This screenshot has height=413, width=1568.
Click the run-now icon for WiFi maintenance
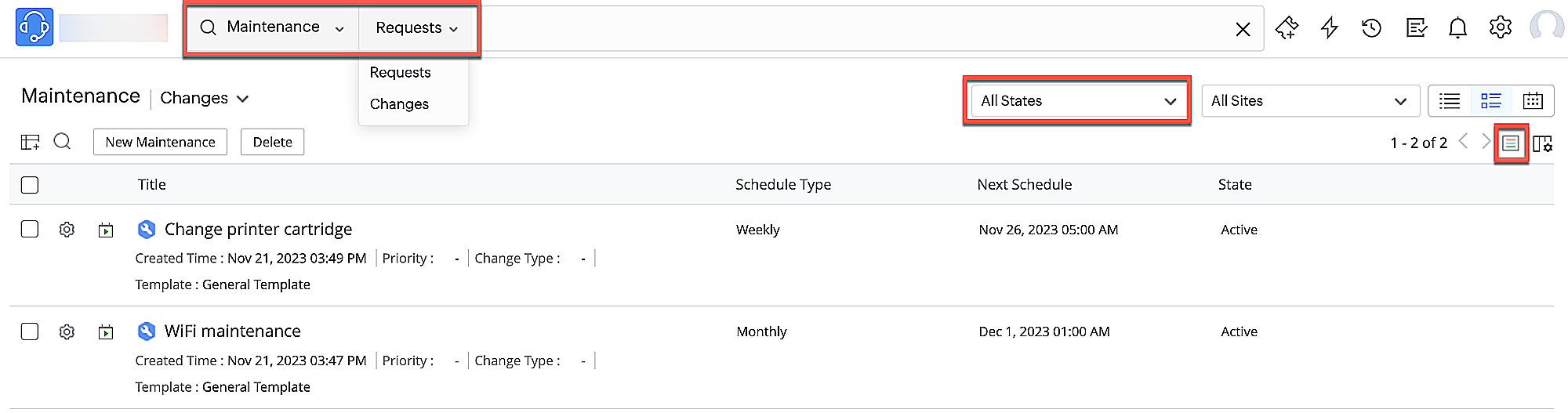click(x=106, y=332)
